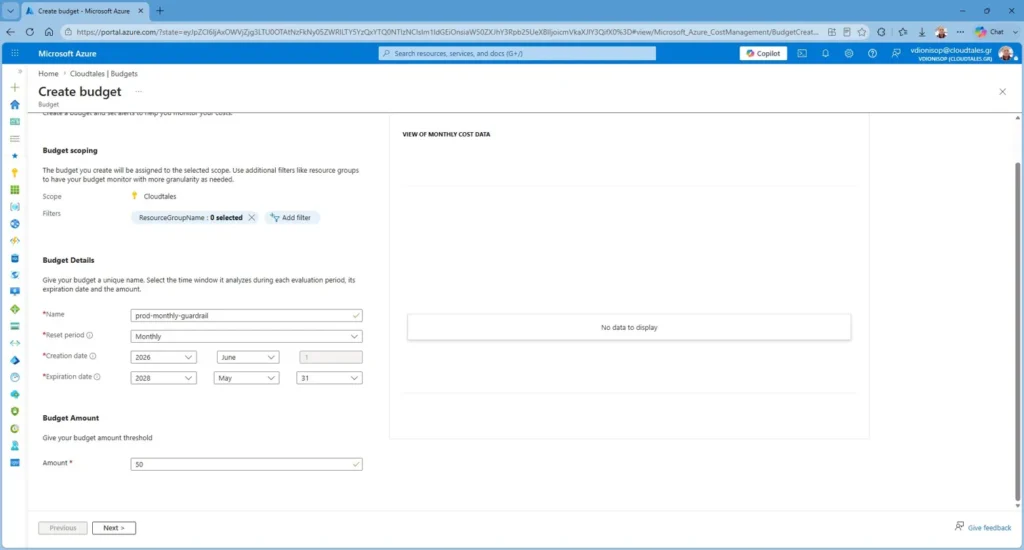Open the Security shield sidebar icon
The image size is (1024, 550).
(14, 412)
